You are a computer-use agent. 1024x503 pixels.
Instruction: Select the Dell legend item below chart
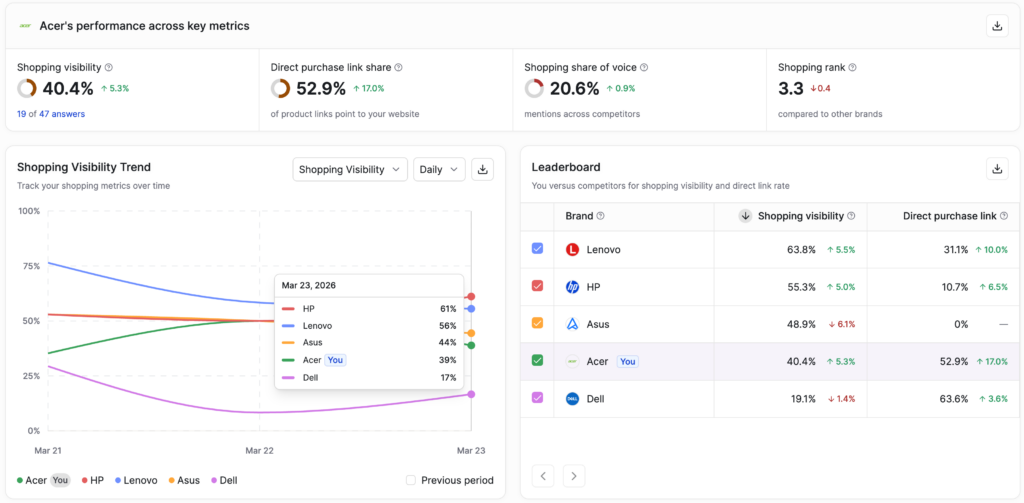pyautogui.click(x=223, y=480)
